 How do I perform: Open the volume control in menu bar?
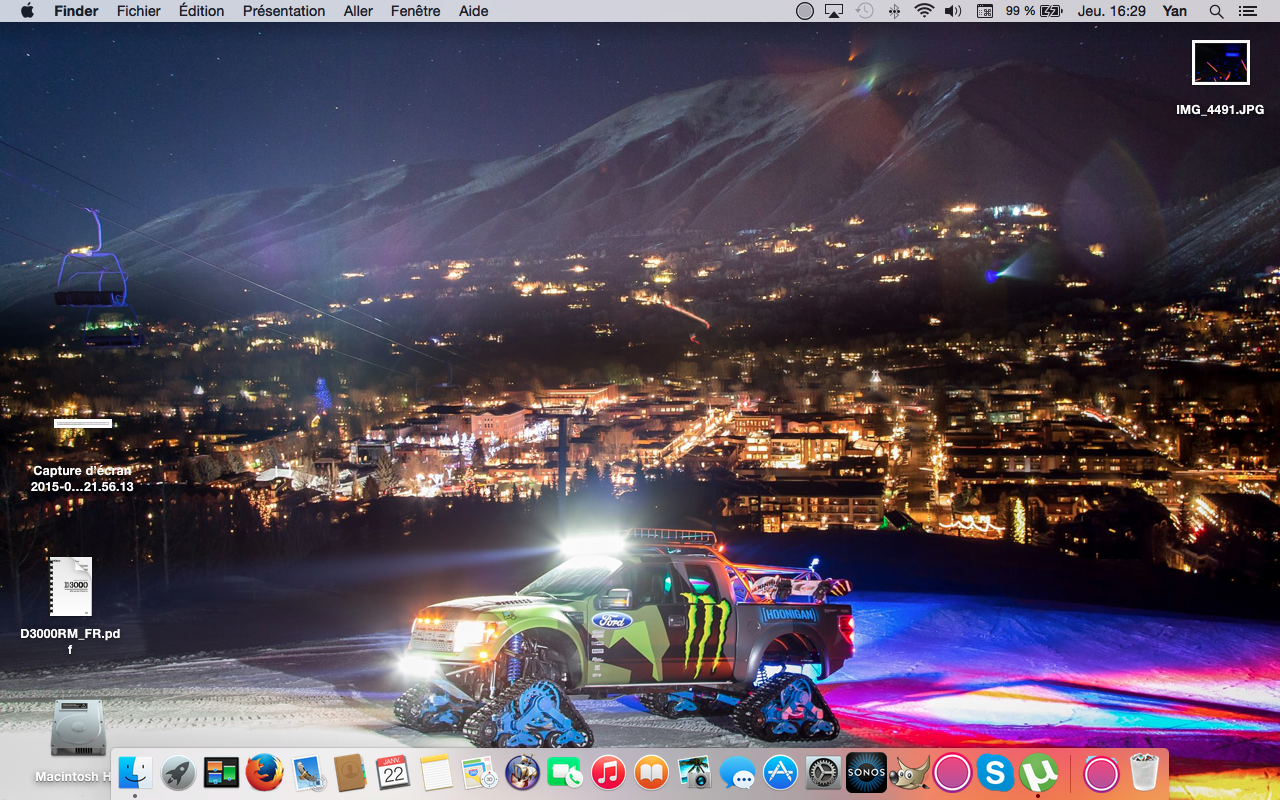click(953, 11)
